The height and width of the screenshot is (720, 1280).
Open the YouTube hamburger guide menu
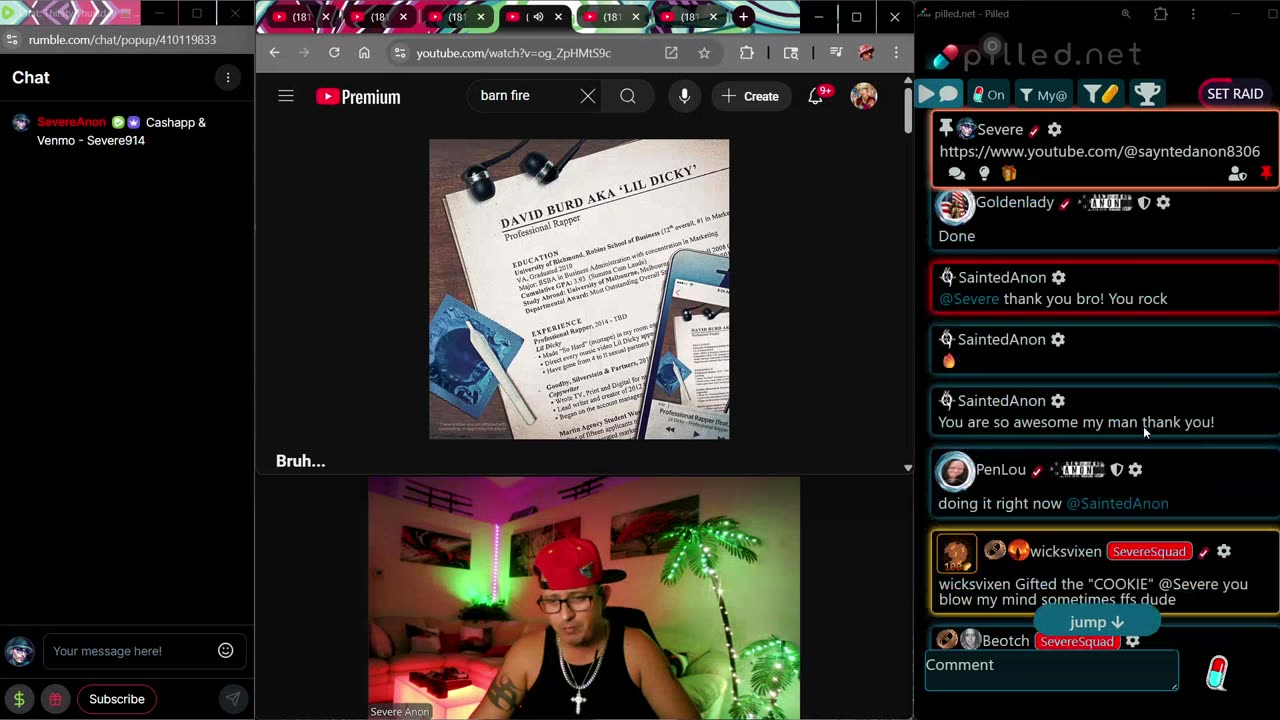[x=286, y=96]
